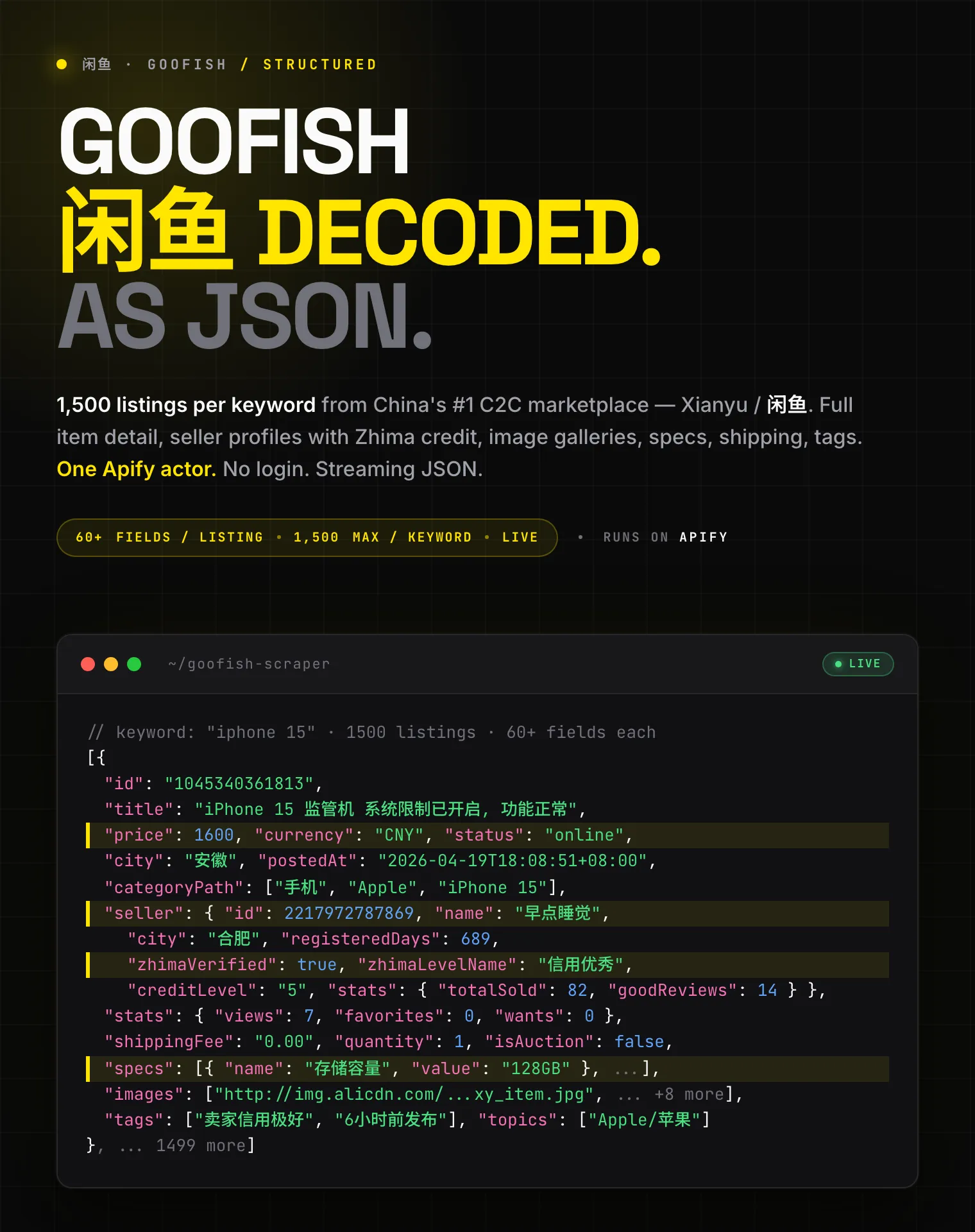The height and width of the screenshot is (1232, 975).
Task: Click the STRUCTURED breadcrumb text
Action: 319,64
